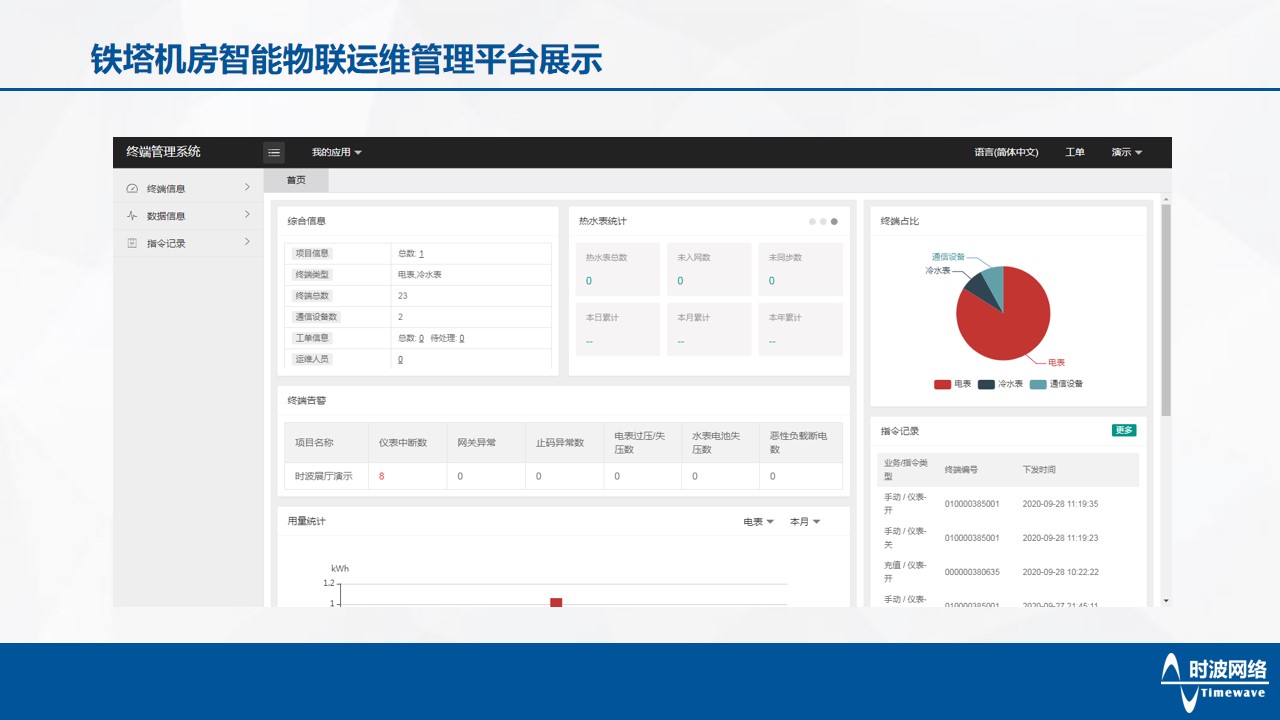The image size is (1280, 720).
Task: Click the clipboard icon beside 指令记录
Action: pos(132,243)
